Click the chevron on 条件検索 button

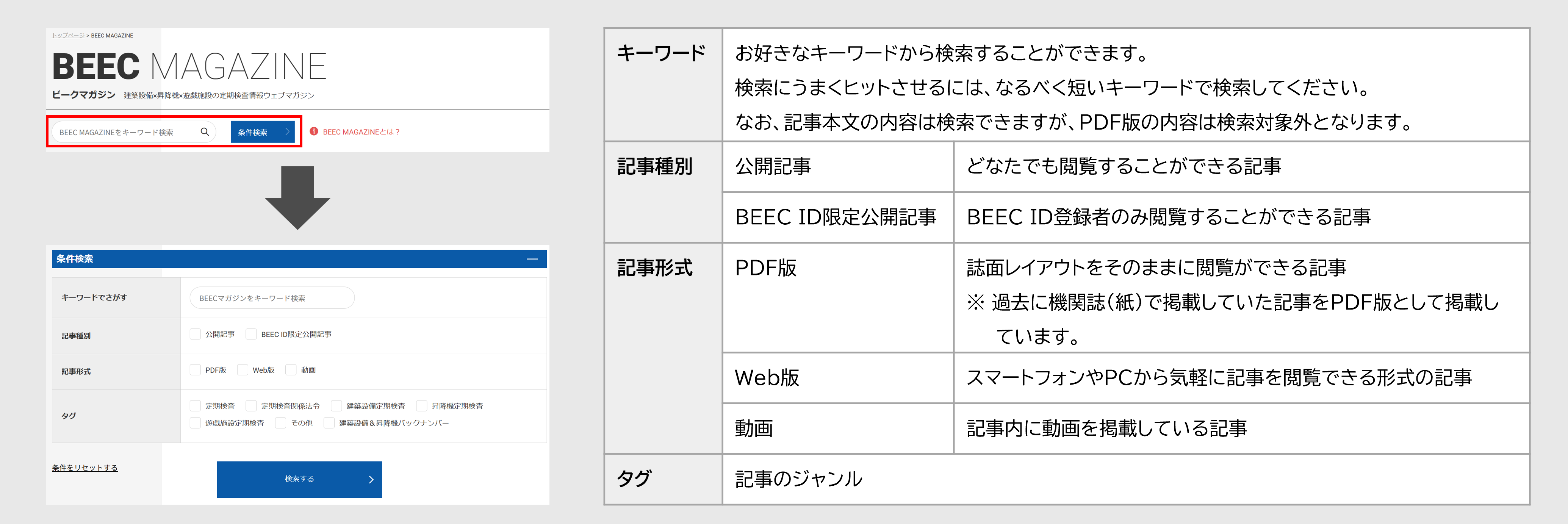287,131
